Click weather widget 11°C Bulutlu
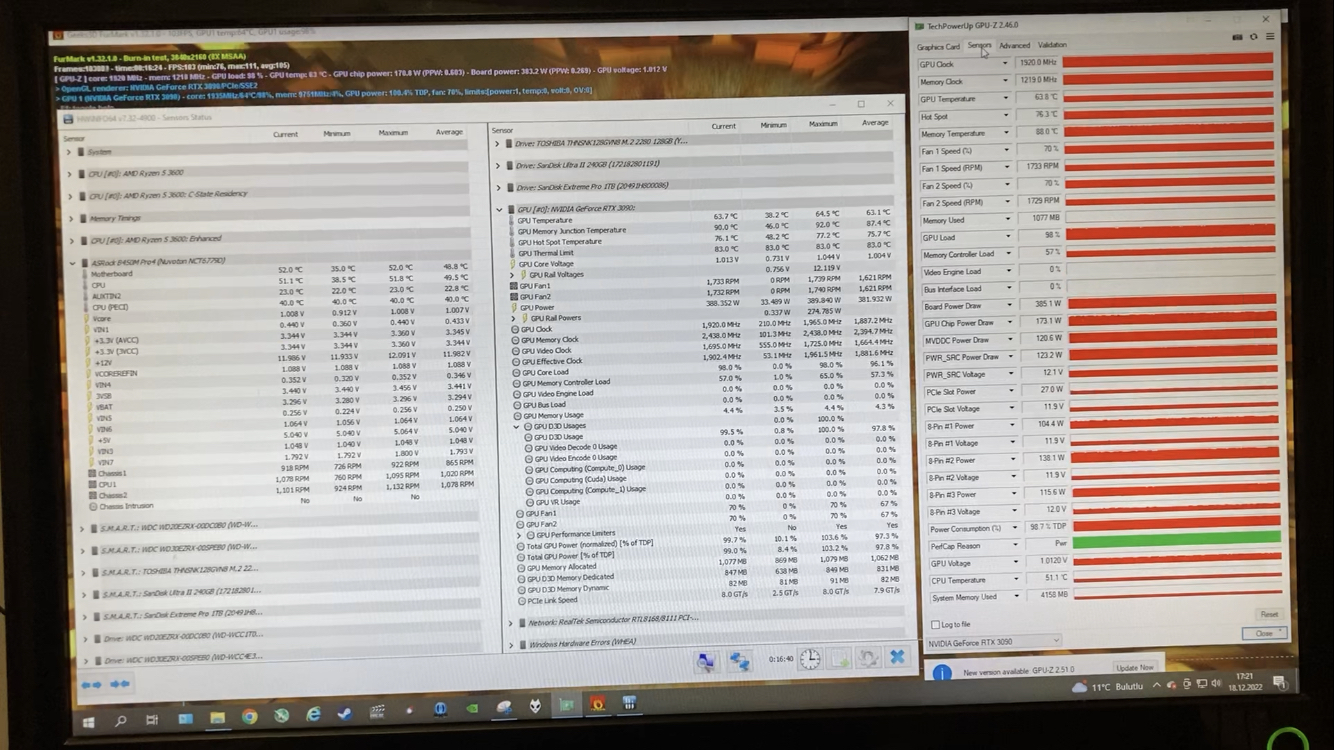This screenshot has height=750, width=1334. click(1108, 687)
